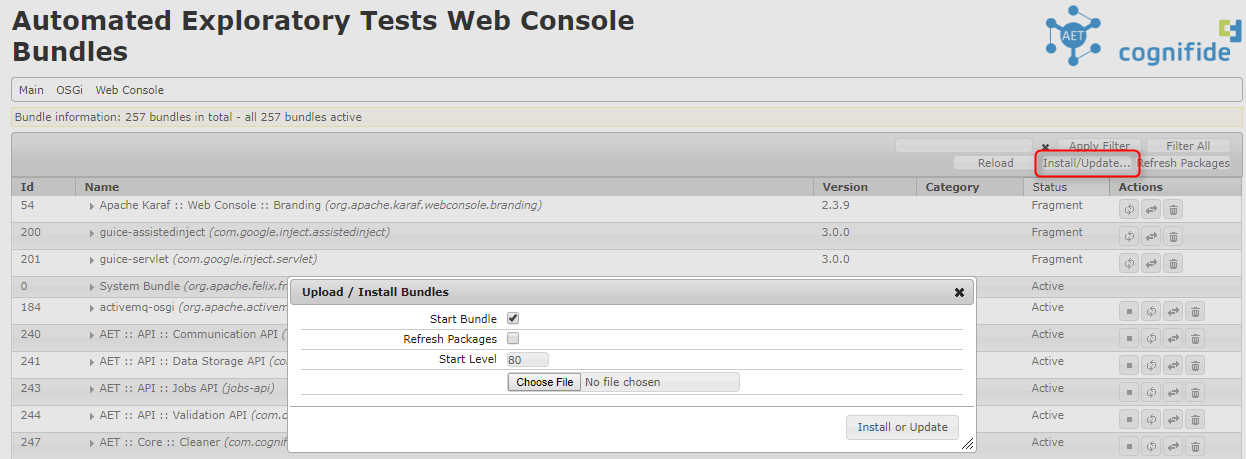The image size is (1246, 459).
Task: Update the guice-assistedinject bundle
Action: tap(1151, 237)
